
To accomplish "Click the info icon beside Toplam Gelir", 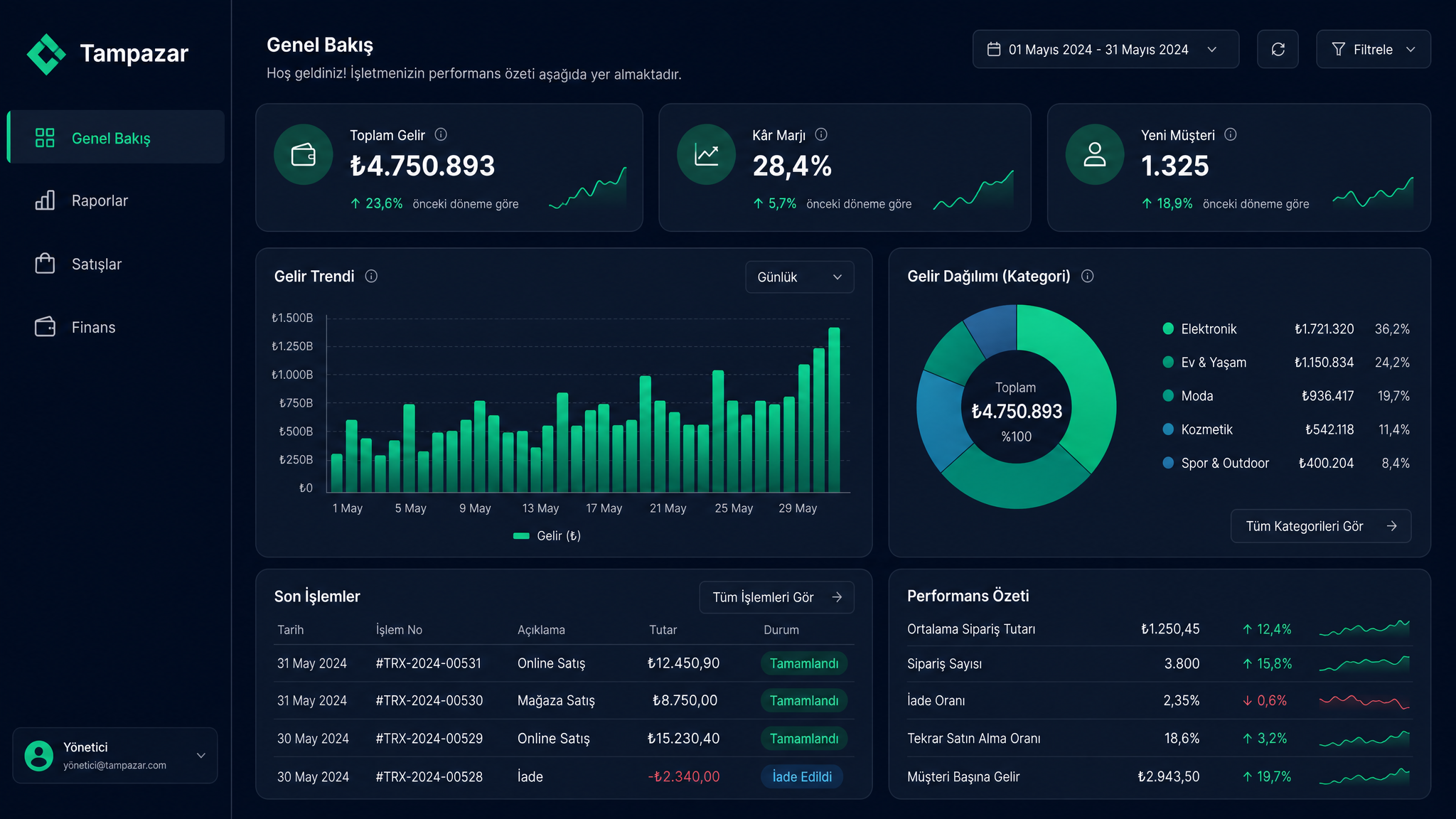I will (441, 134).
